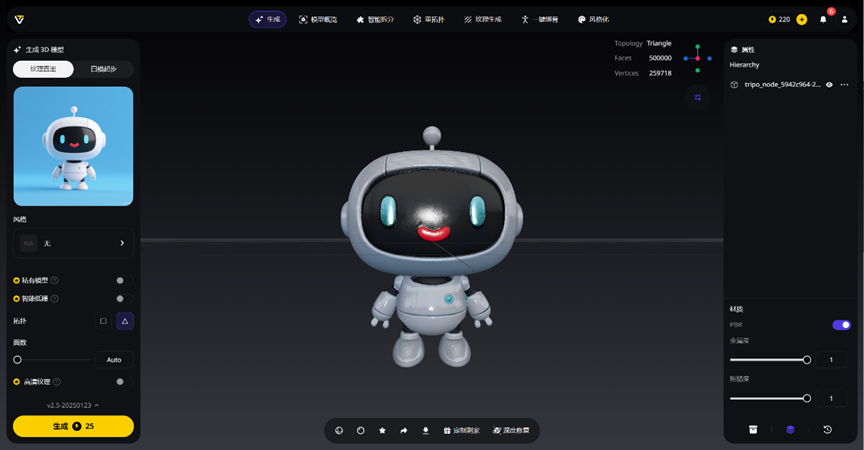Click the gift-icon button in bottom toolbar
Image resolution: width=864 pixels, height=450 pixels.
tap(461, 431)
